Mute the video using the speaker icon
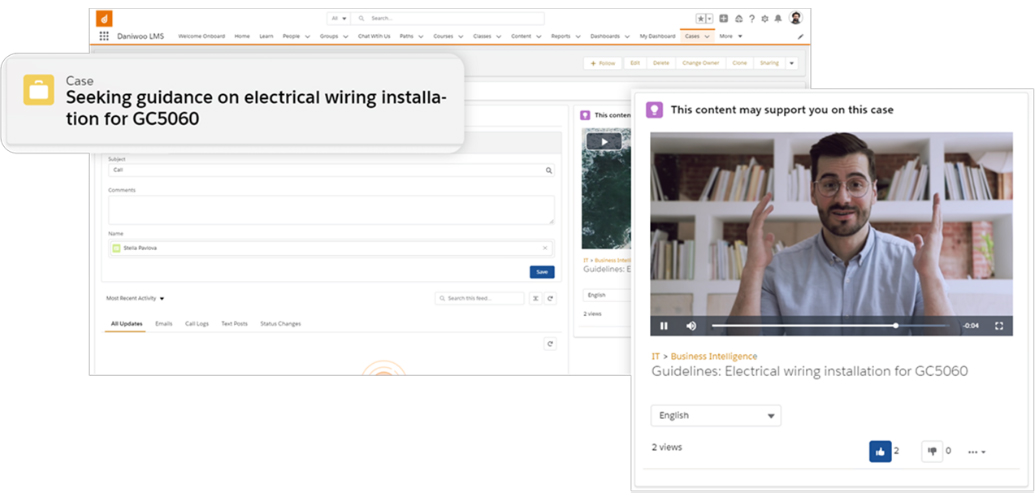 [x=691, y=326]
